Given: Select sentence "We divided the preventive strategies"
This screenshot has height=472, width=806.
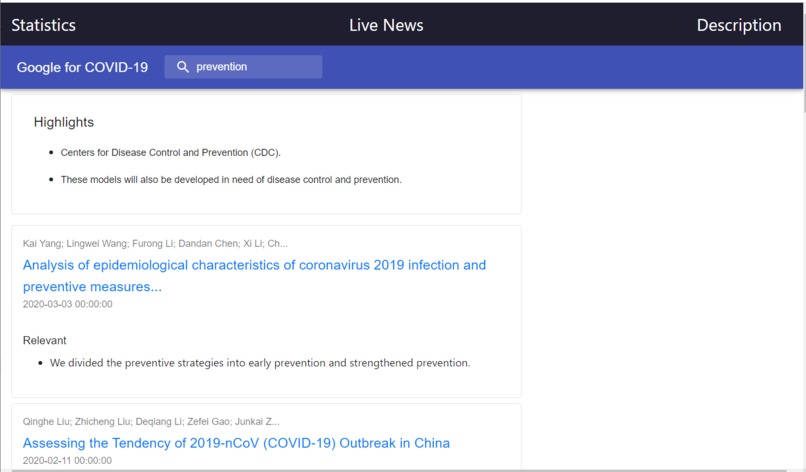Looking at the screenshot, I should point(260,363).
